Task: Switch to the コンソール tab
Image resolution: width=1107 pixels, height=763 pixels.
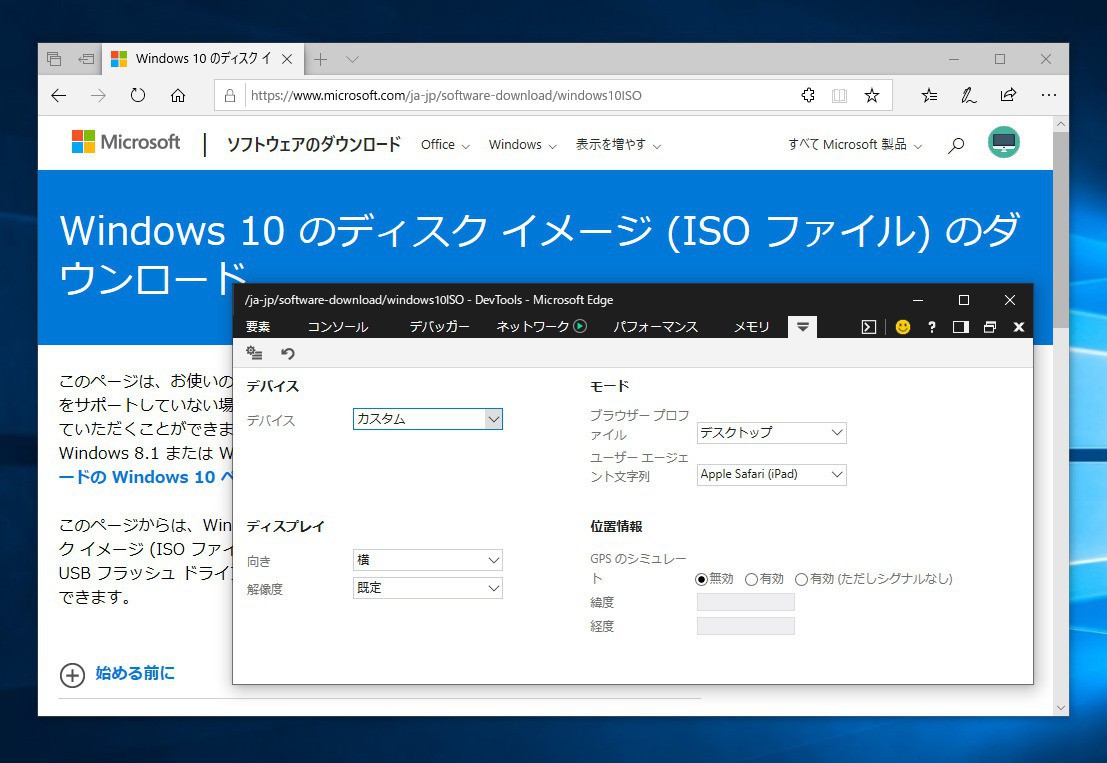Action: 338,327
